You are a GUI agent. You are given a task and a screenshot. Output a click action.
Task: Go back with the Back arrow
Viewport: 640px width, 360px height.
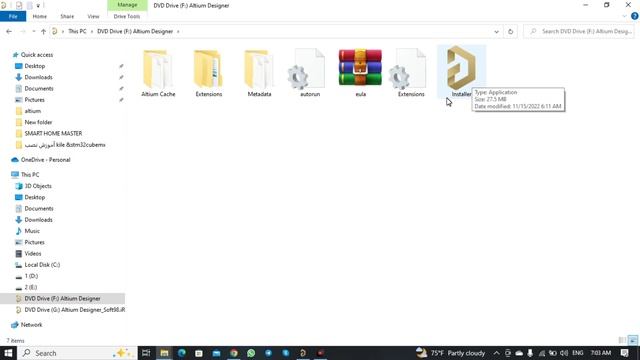(x=9, y=31)
